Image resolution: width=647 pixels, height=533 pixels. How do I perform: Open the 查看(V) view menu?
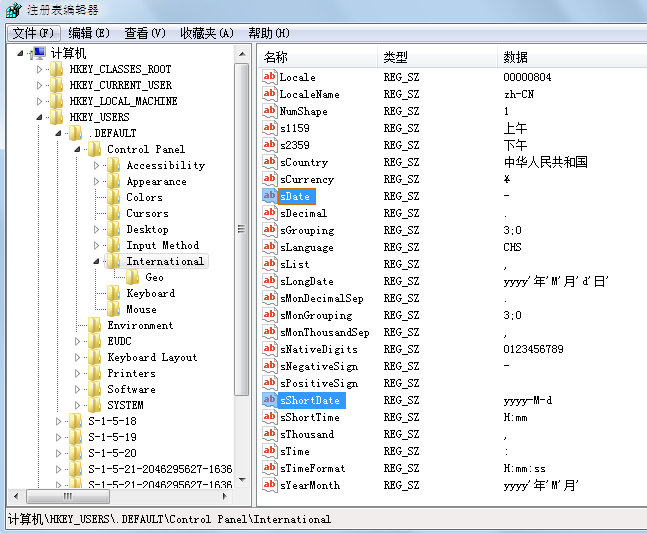145,33
